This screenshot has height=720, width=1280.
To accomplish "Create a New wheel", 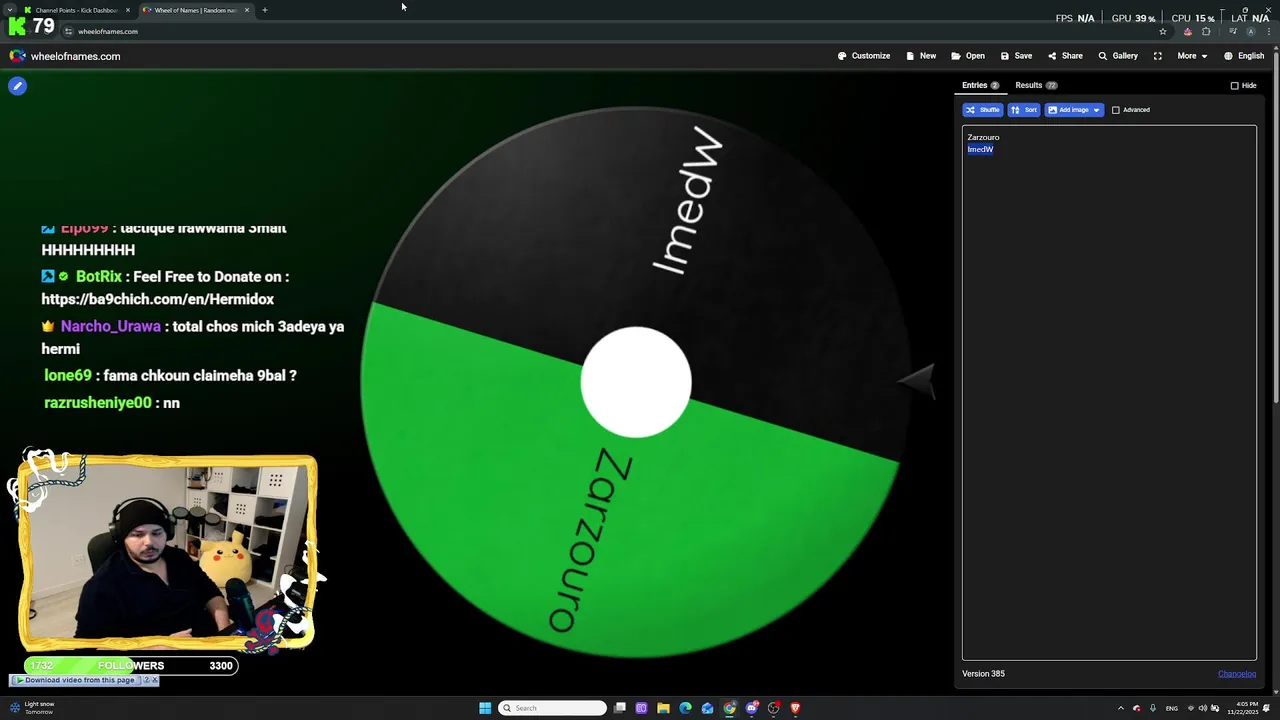I will click(921, 56).
